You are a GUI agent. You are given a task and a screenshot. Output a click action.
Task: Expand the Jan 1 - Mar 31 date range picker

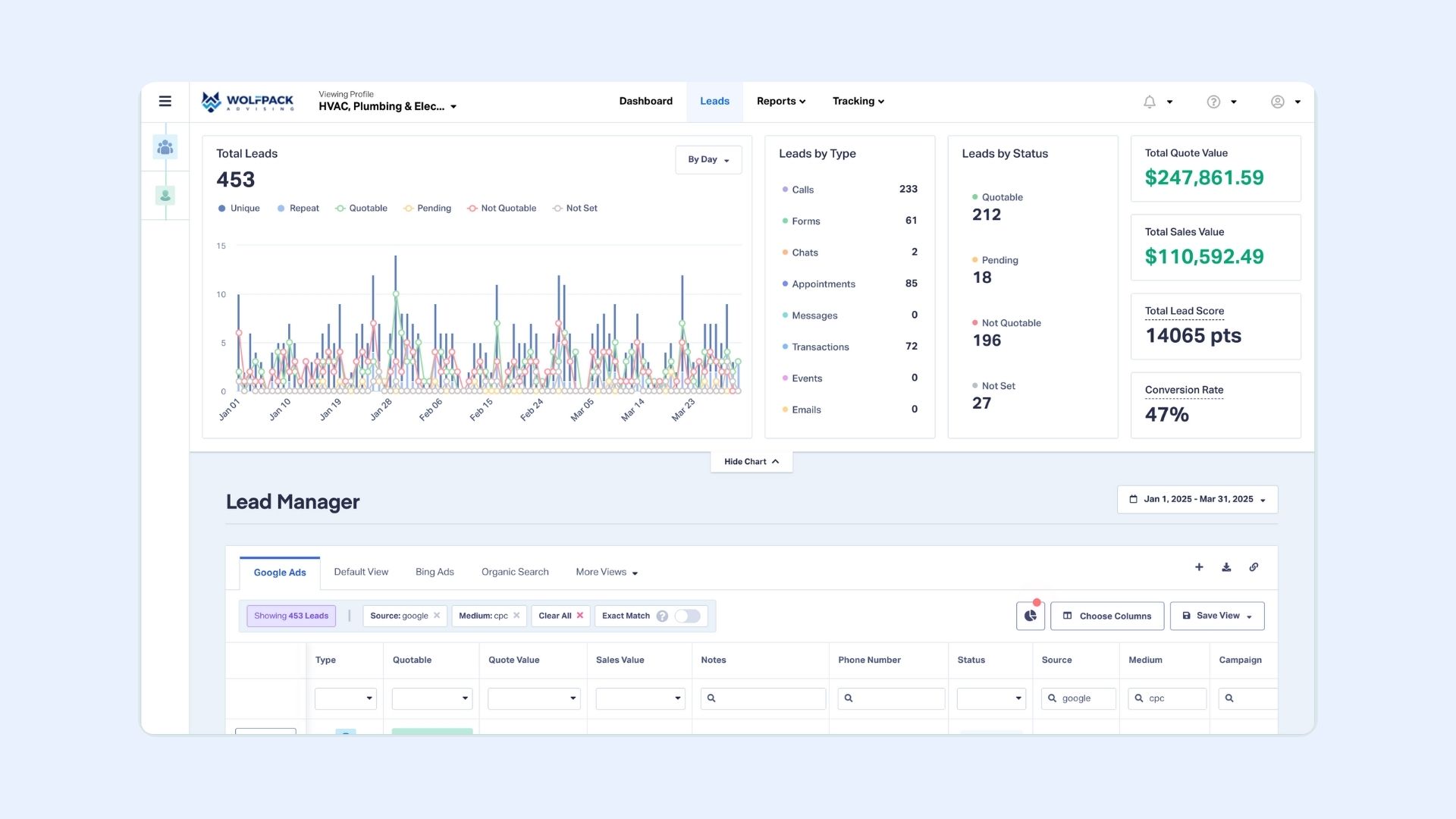(x=1197, y=499)
